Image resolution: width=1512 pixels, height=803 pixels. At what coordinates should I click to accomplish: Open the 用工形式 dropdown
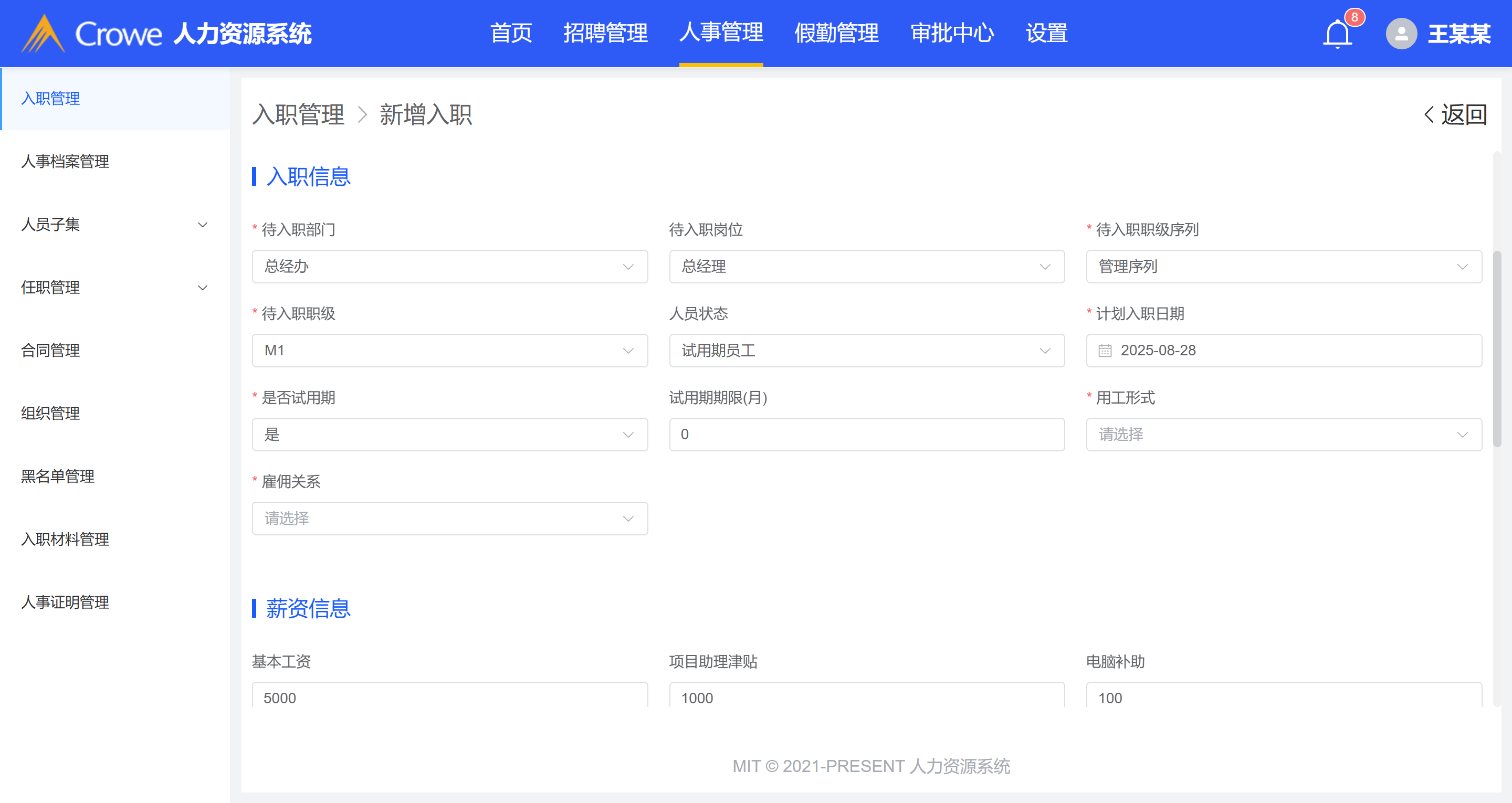coord(1283,435)
